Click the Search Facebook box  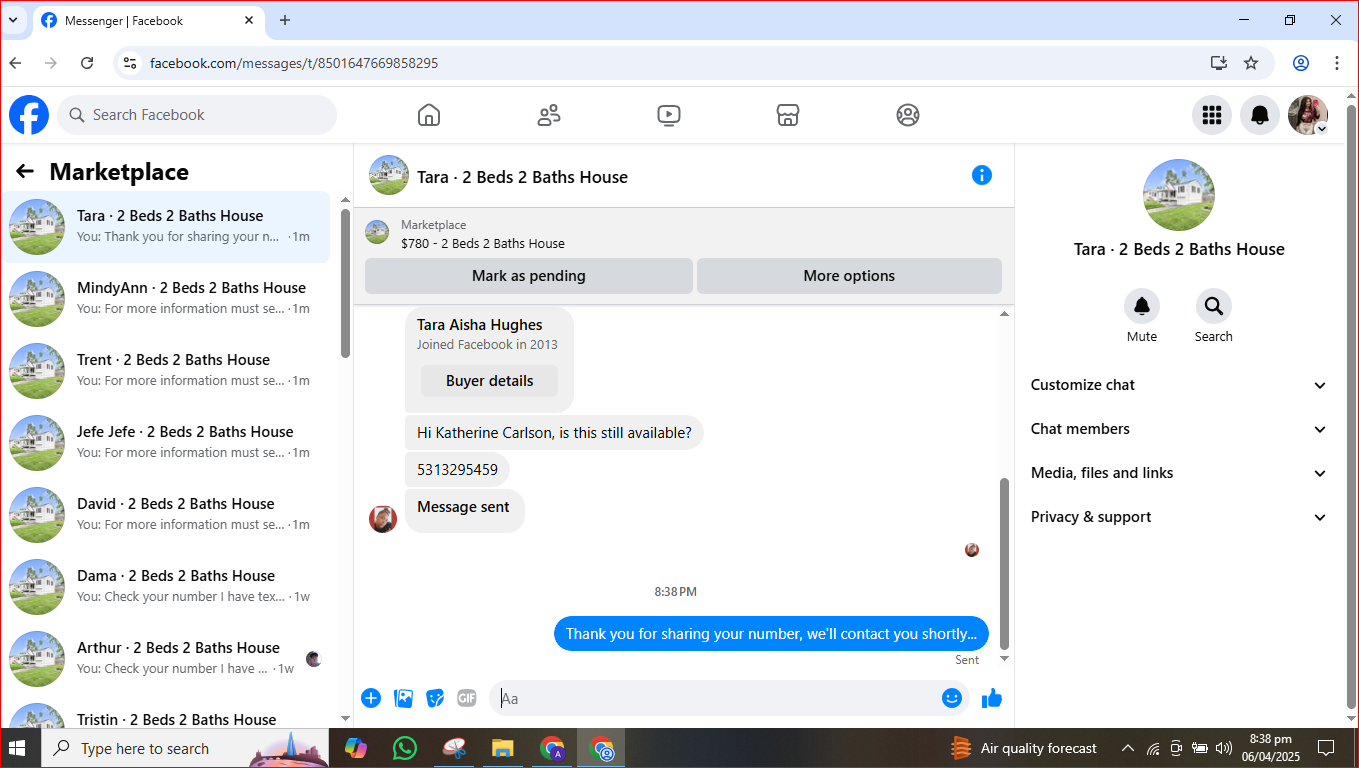pyautogui.click(x=197, y=115)
